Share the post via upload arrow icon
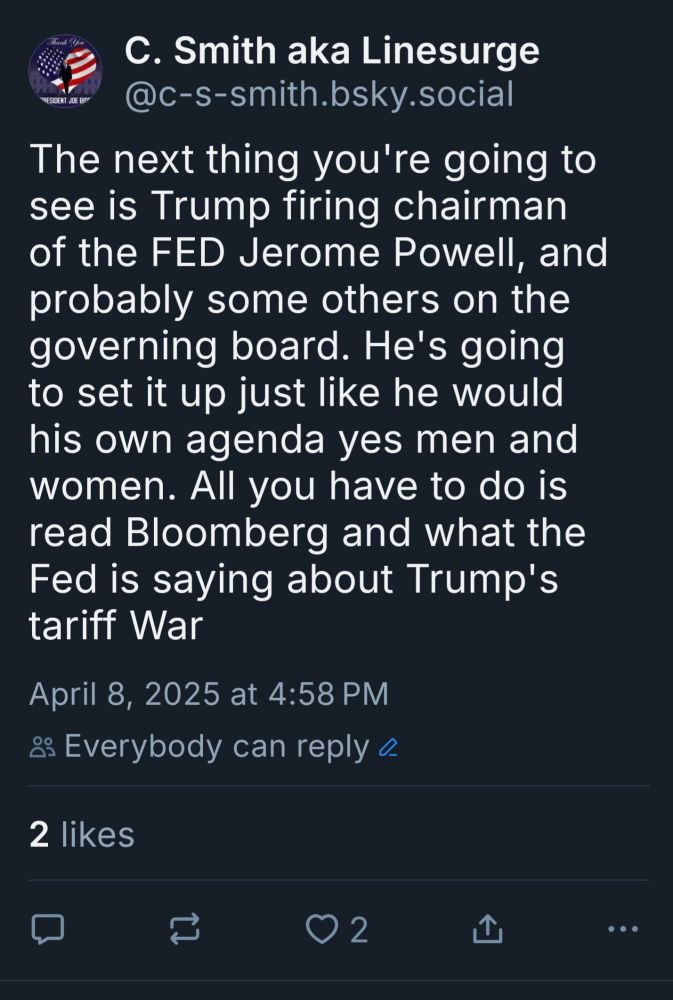 tap(487, 929)
